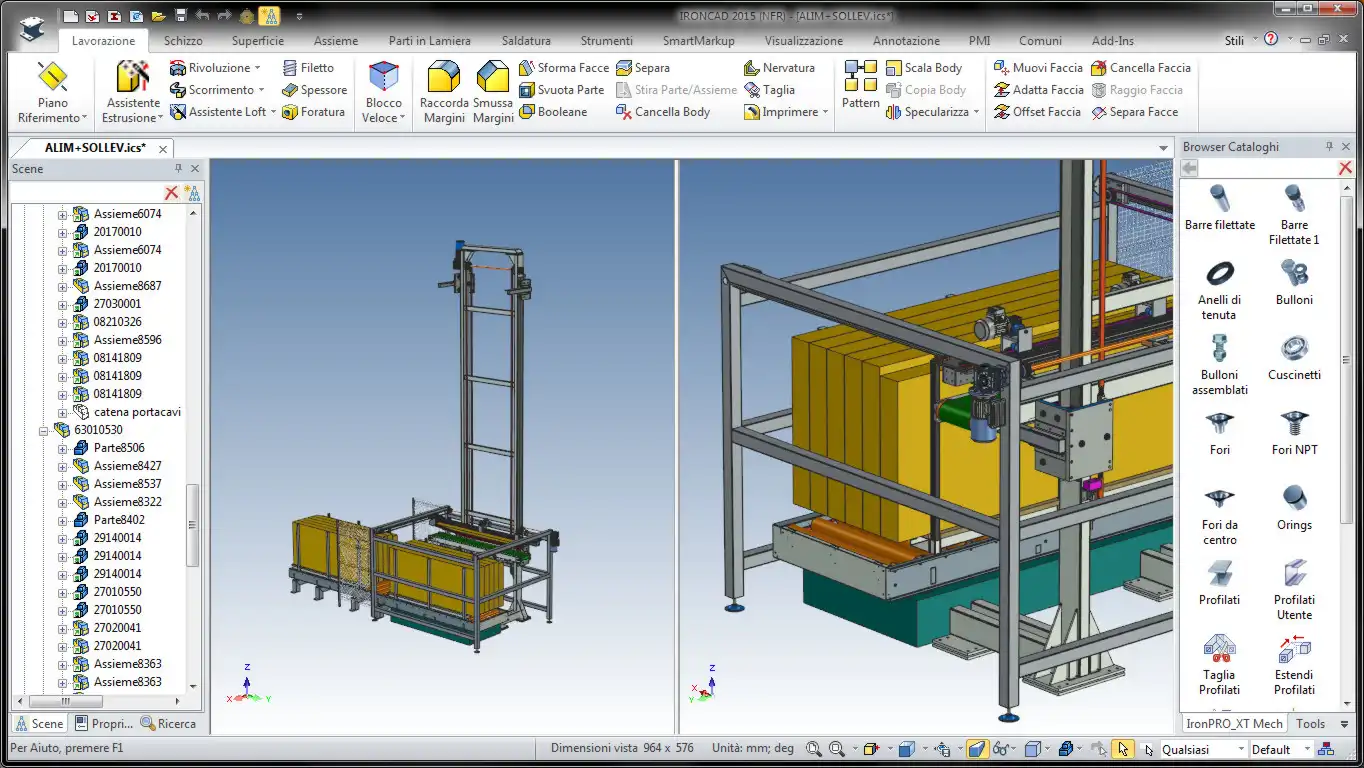
Task: Select the Smussa Margini tool
Action: point(492,77)
